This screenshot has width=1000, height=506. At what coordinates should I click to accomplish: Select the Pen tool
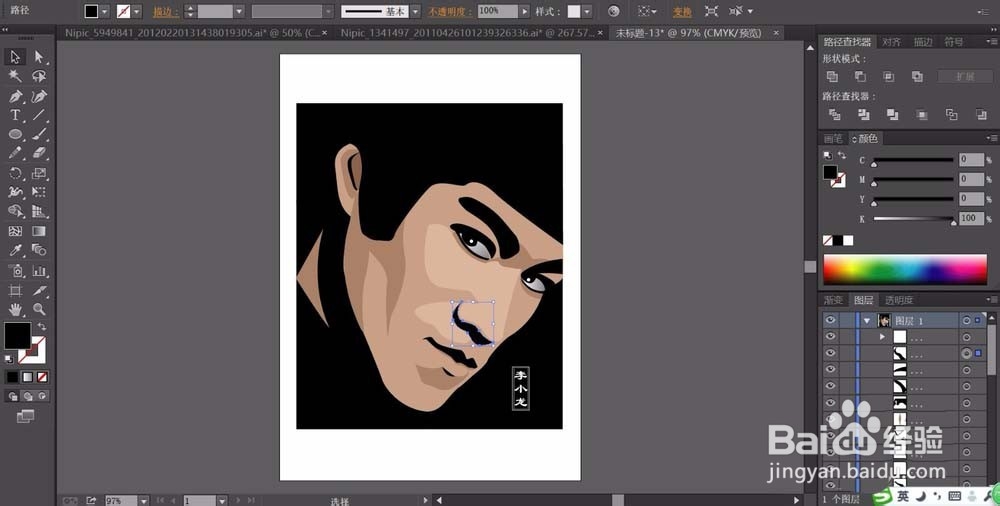pos(15,96)
